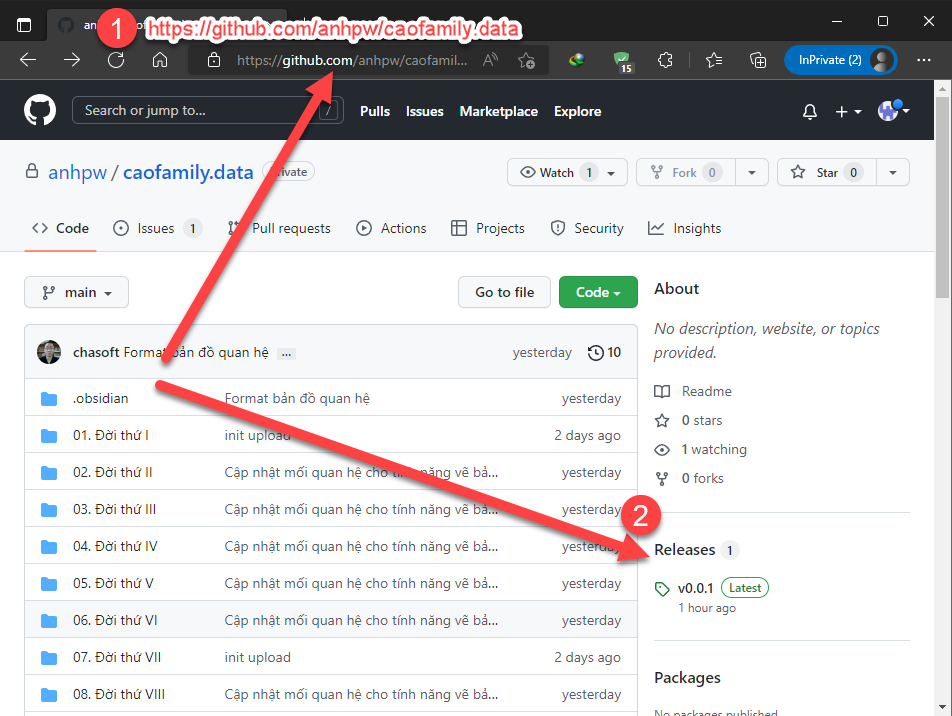Click the Microsoft Rewards icon in toolbar

click(621, 60)
